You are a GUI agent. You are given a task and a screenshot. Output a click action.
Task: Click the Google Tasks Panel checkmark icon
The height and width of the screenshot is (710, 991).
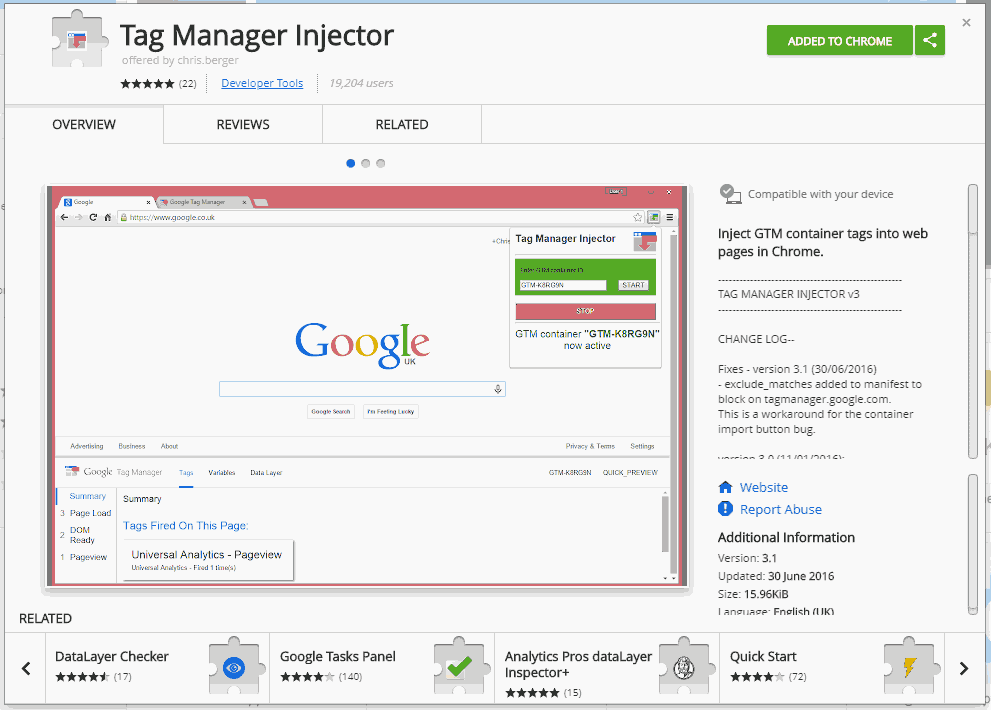click(x=459, y=668)
